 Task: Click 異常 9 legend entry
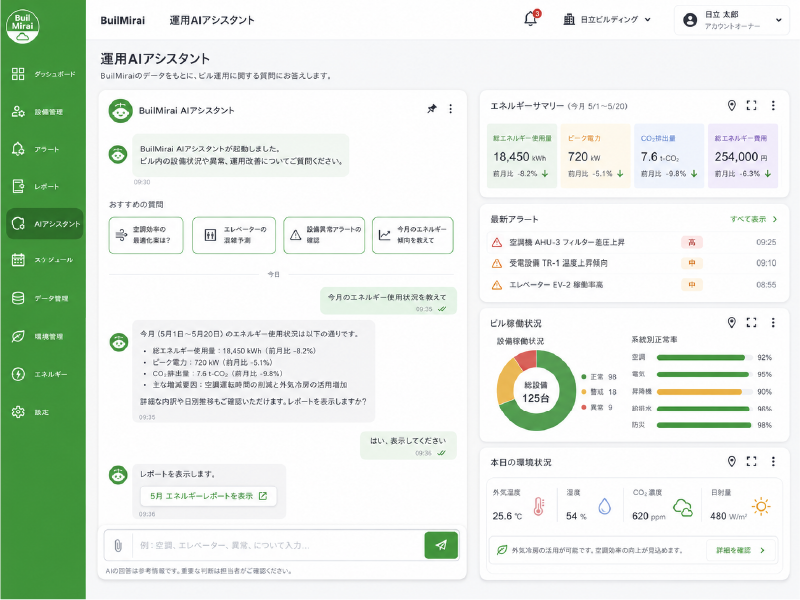[597, 407]
